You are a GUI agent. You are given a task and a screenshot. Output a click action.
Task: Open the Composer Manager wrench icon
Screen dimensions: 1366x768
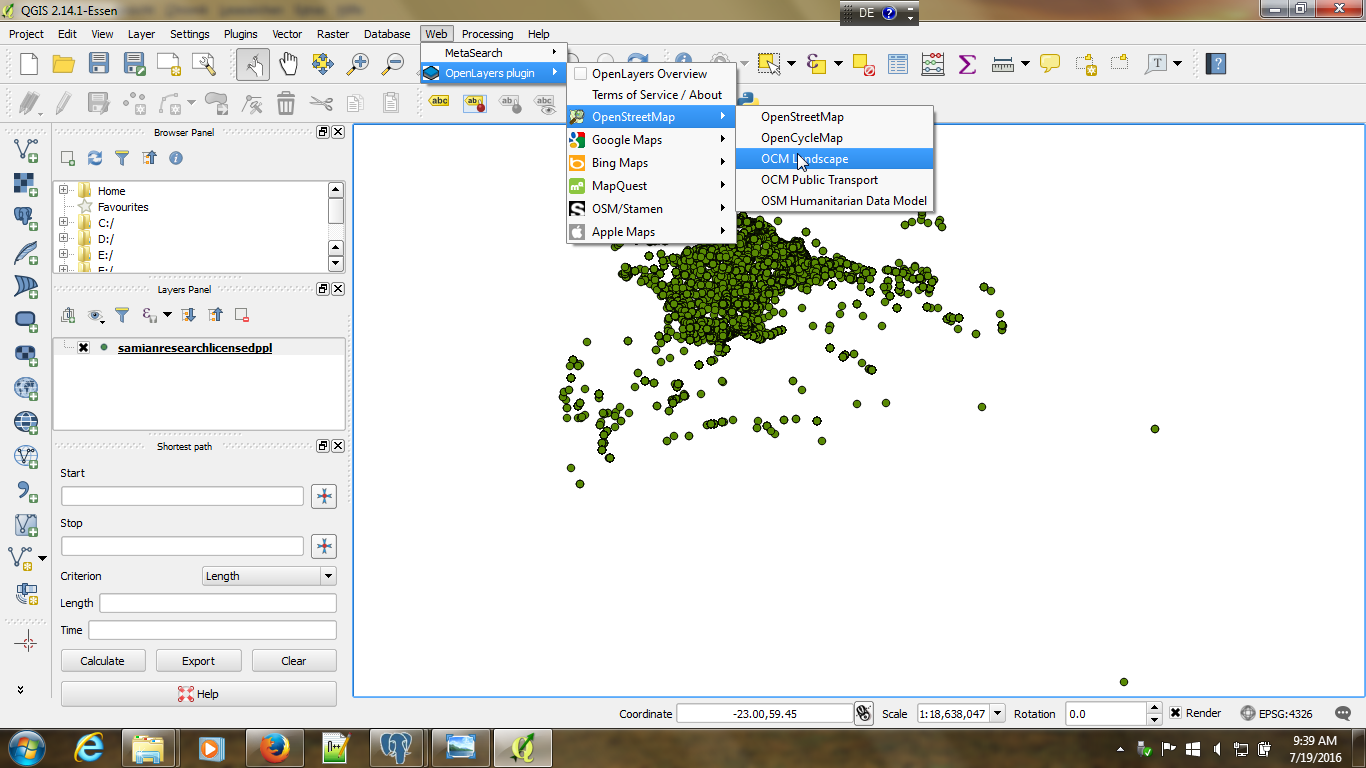[203, 64]
